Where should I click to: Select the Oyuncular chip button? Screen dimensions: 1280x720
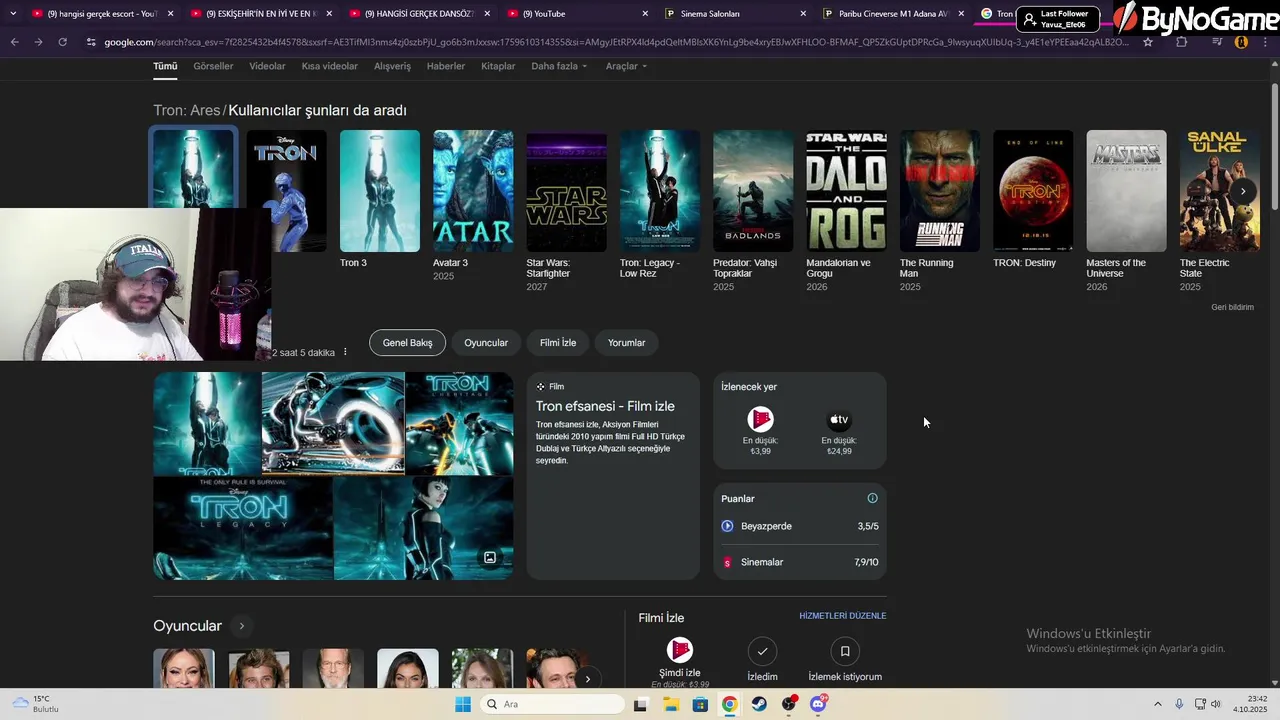pos(486,342)
